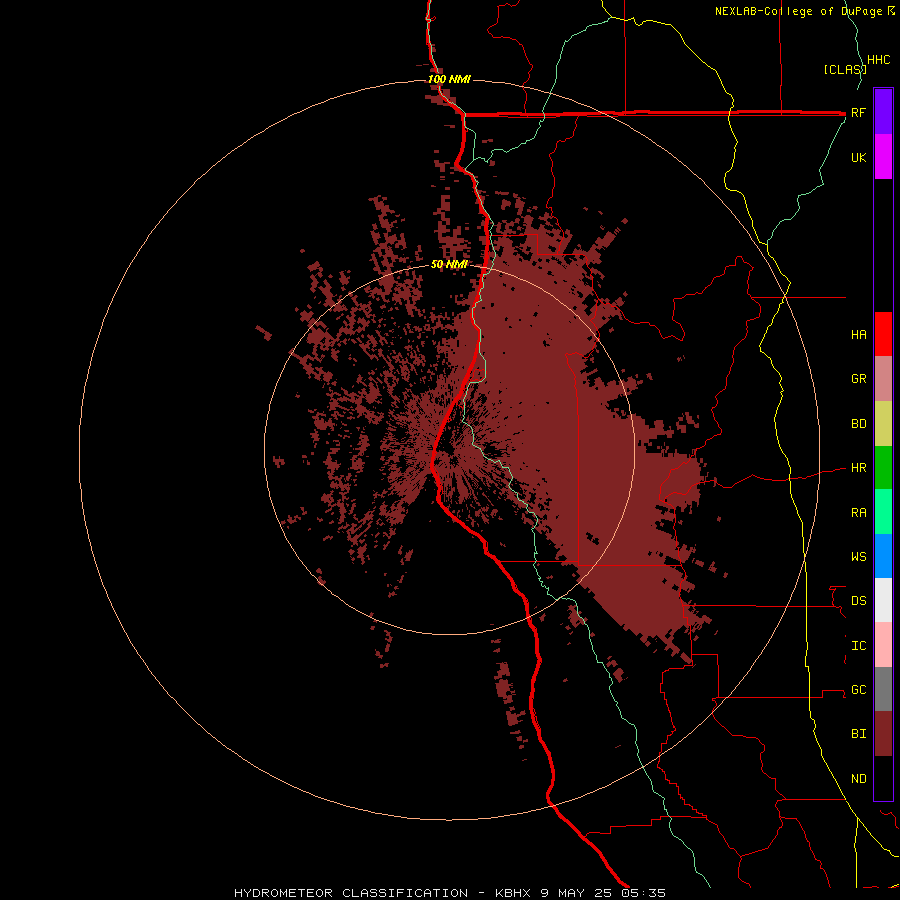This screenshot has width=900, height=900.
Task: Click the BI legend label
Action: pyautogui.click(x=859, y=734)
